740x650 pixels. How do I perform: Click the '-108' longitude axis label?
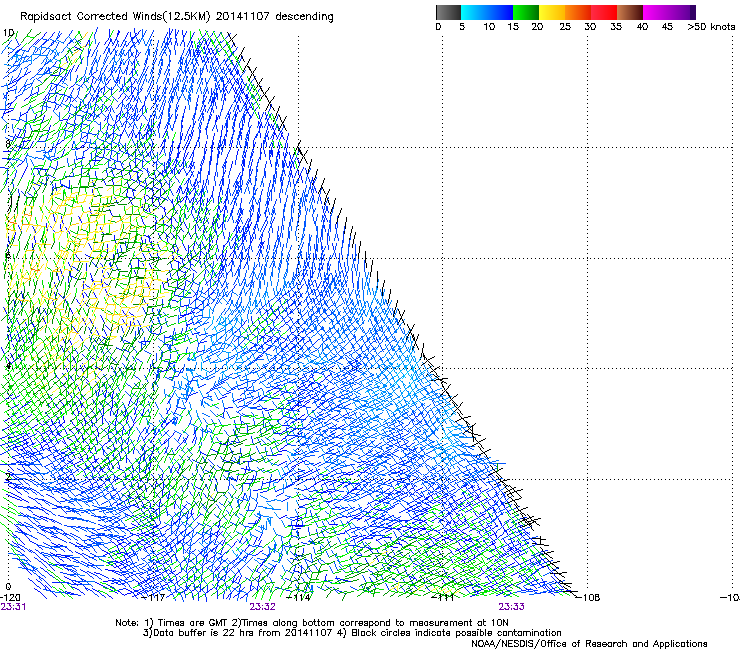[x=588, y=598]
